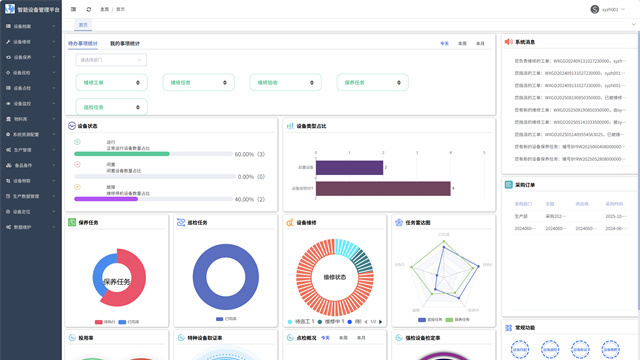Open the 请选择部门 department dropdown

pyautogui.click(x=111, y=60)
